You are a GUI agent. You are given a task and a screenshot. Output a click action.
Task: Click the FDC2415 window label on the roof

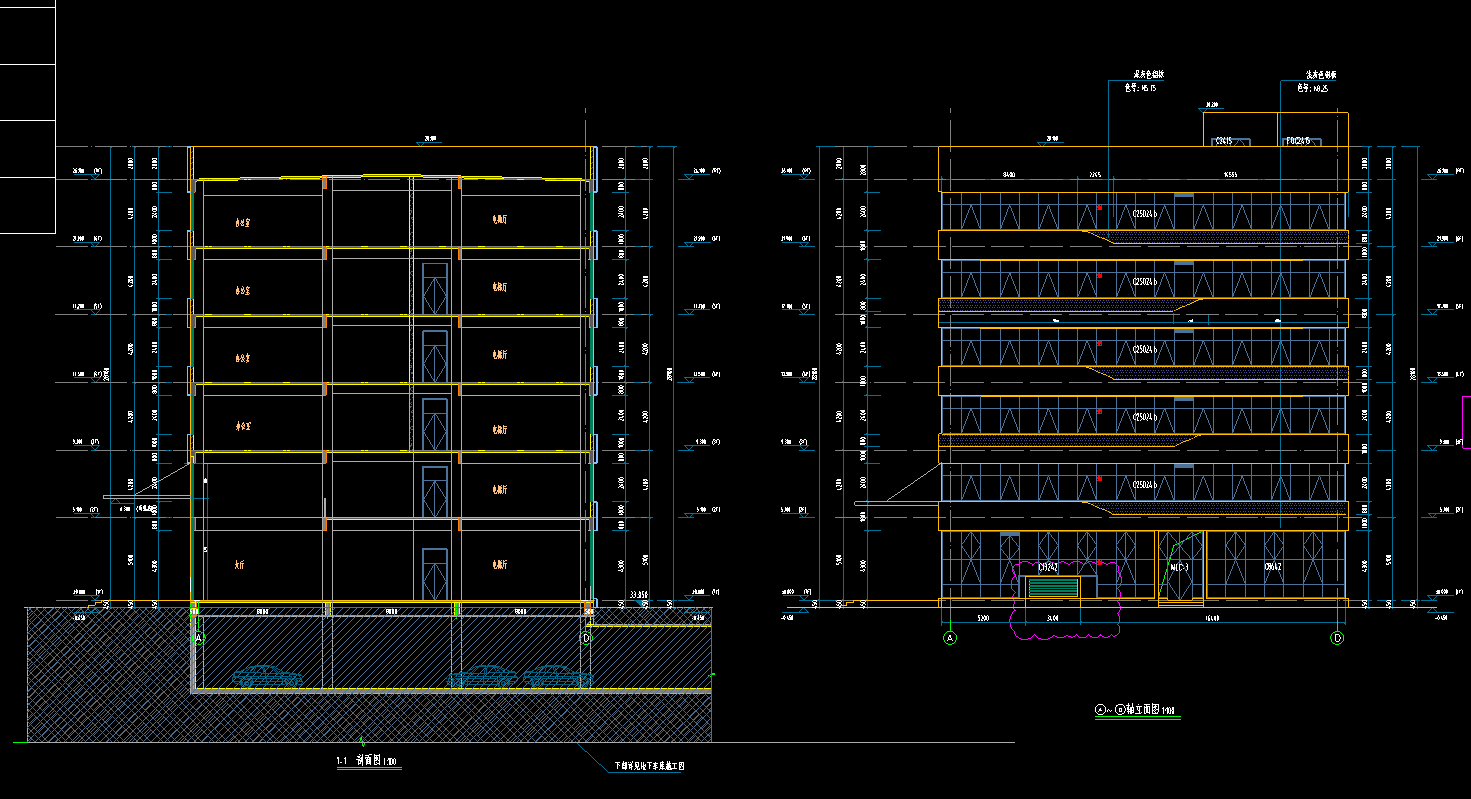1297,142
